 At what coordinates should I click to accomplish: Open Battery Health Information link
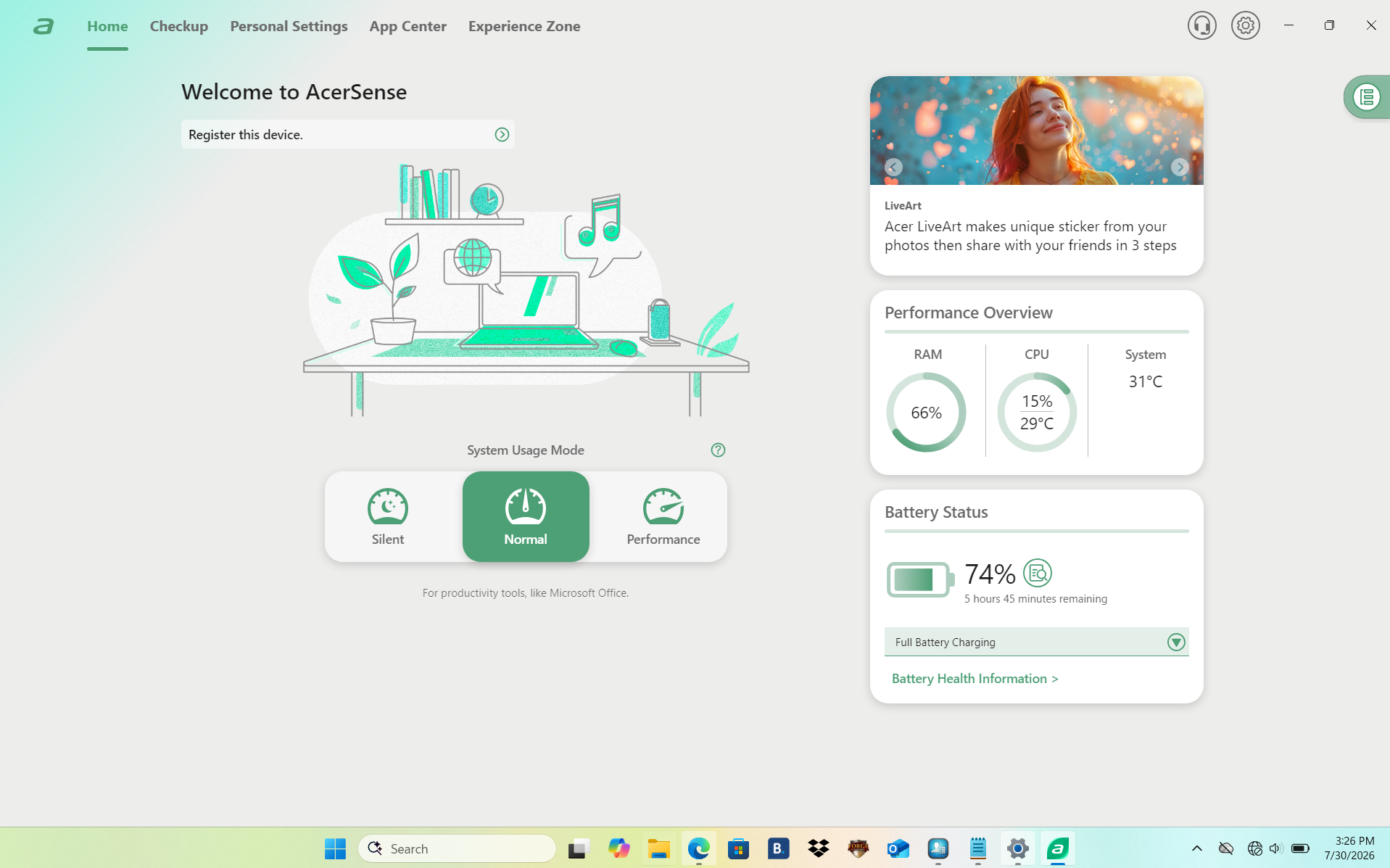975,678
